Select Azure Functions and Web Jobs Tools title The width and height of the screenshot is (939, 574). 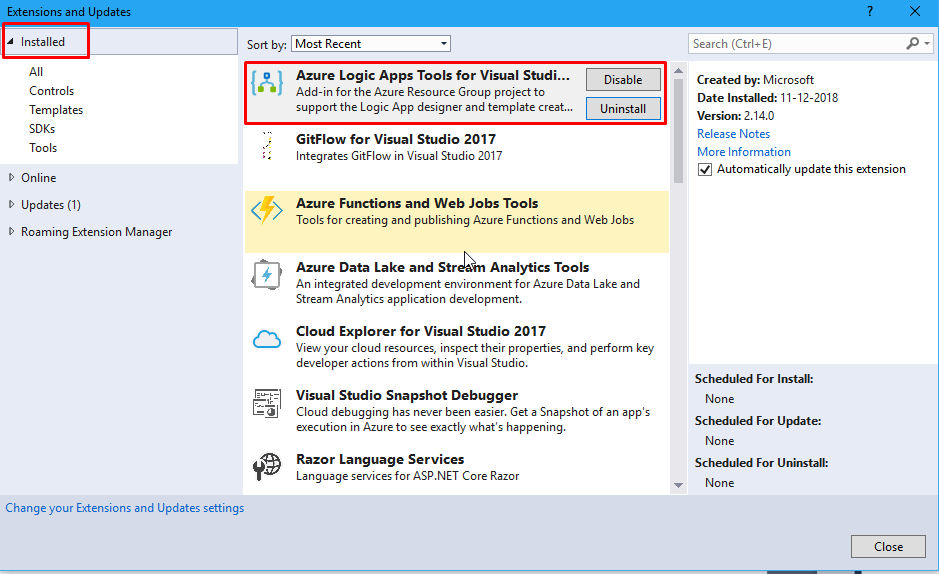(417, 203)
